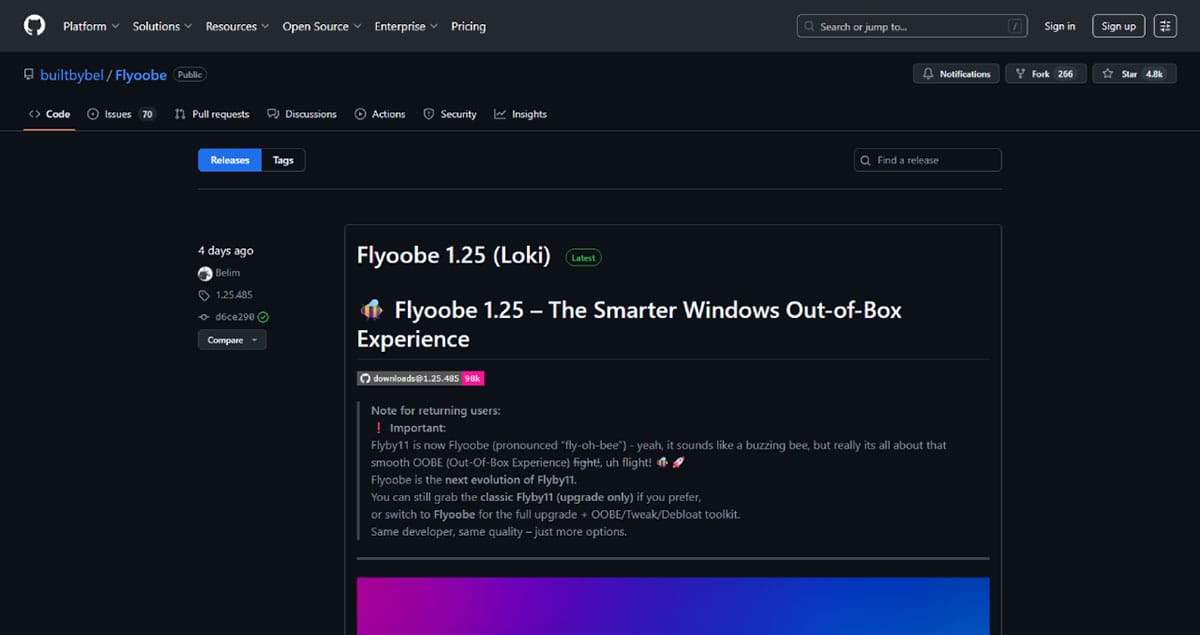Open the Solutions dropdown menu
The height and width of the screenshot is (635, 1200).
[162, 26]
